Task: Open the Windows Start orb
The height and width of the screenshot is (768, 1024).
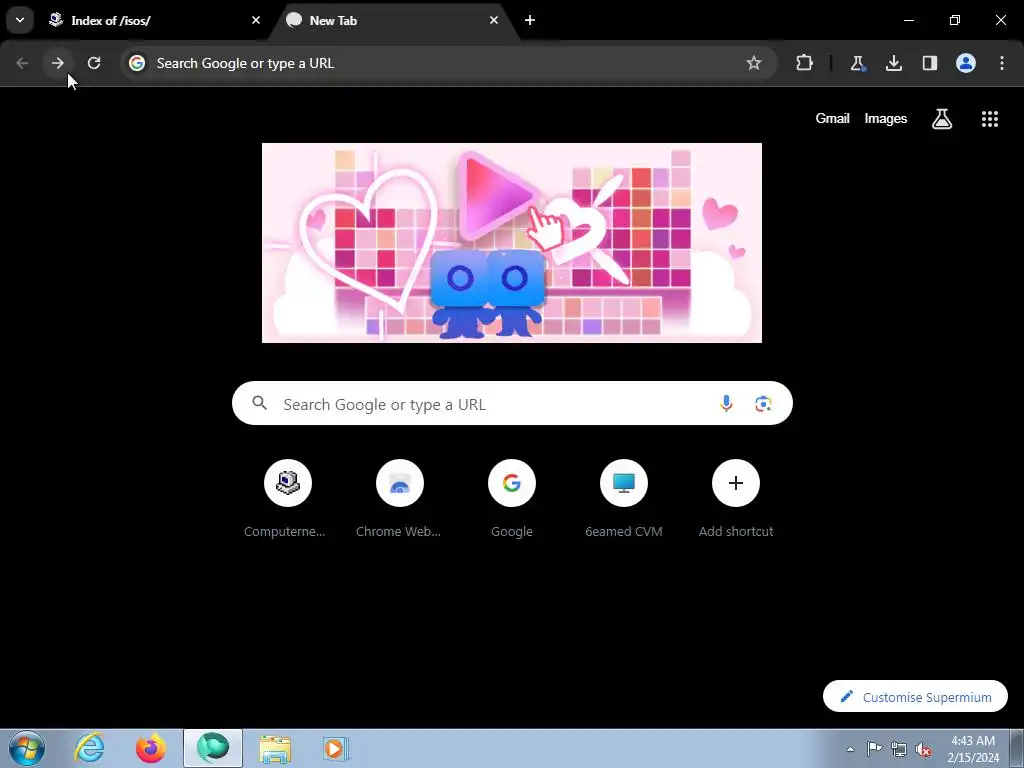Action: click(27, 748)
